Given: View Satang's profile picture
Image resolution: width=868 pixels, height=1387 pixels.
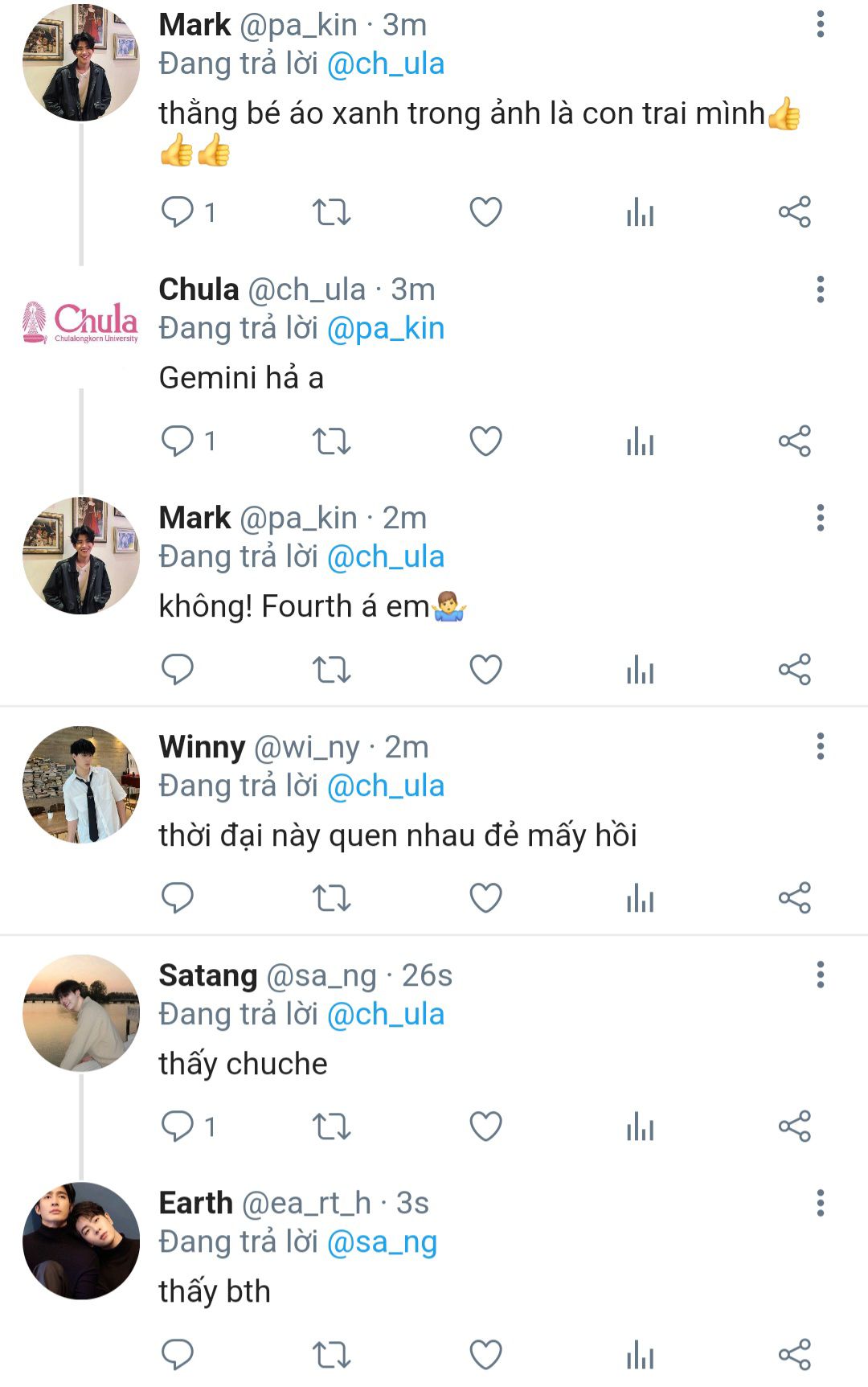Looking at the screenshot, I should point(80,1013).
